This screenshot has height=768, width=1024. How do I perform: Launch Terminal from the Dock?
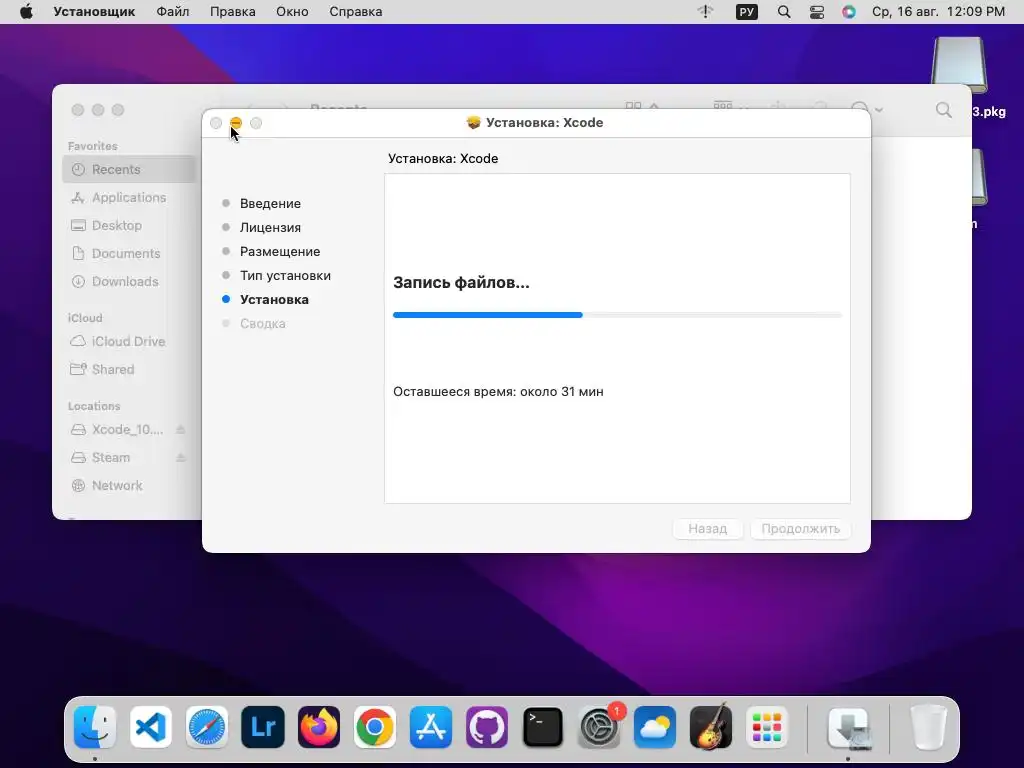coord(543,727)
